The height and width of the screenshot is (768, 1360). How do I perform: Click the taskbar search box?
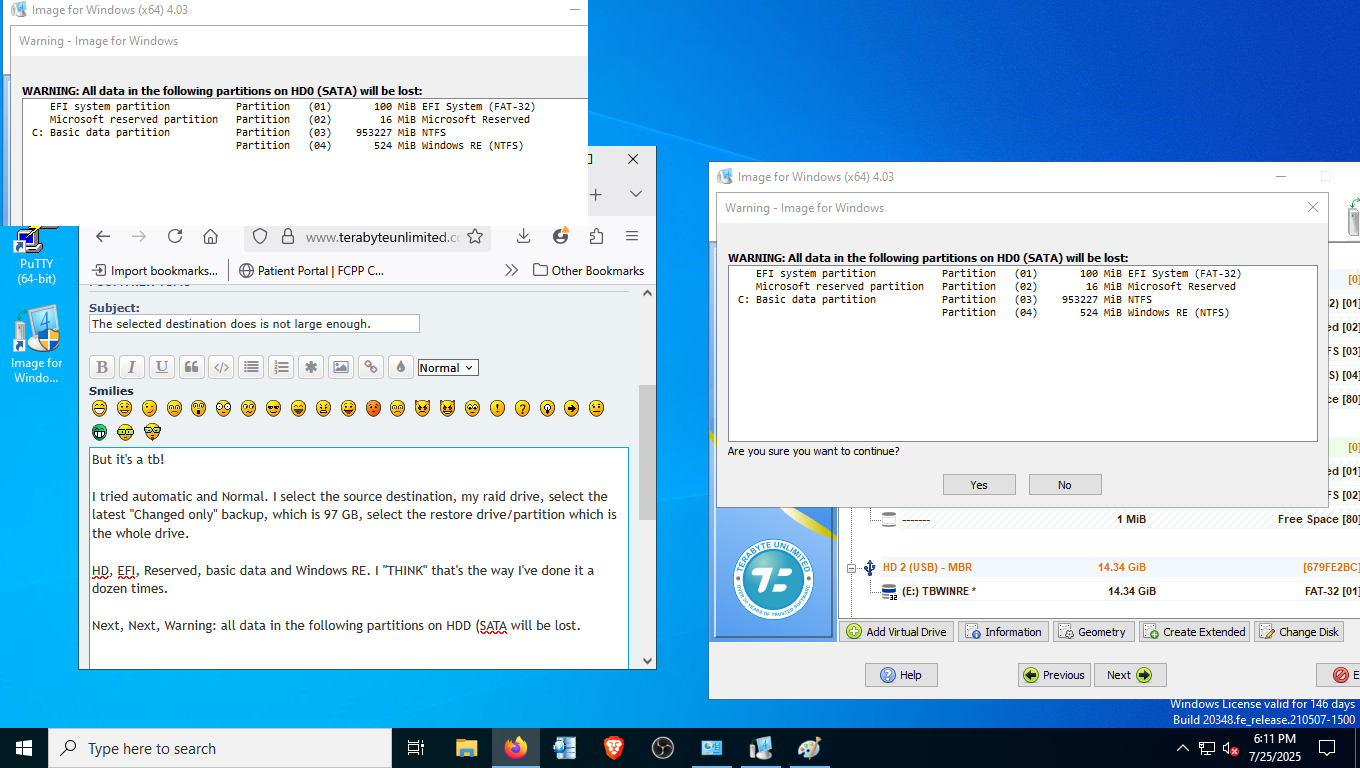pyautogui.click(x=220, y=748)
